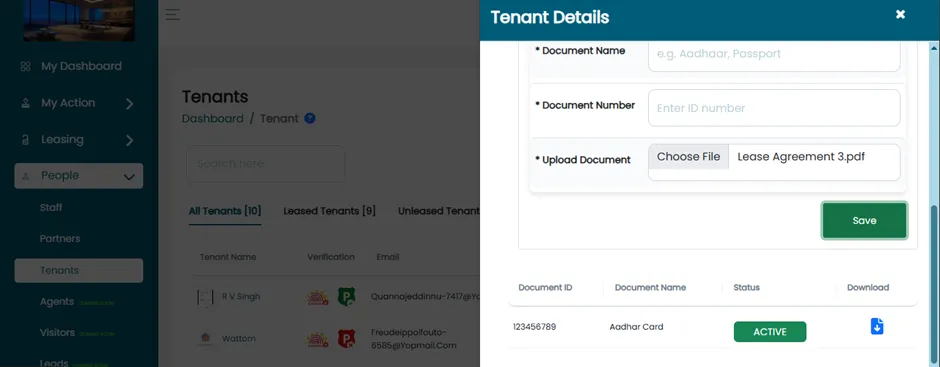Select Tenants in the sidebar

point(79,270)
